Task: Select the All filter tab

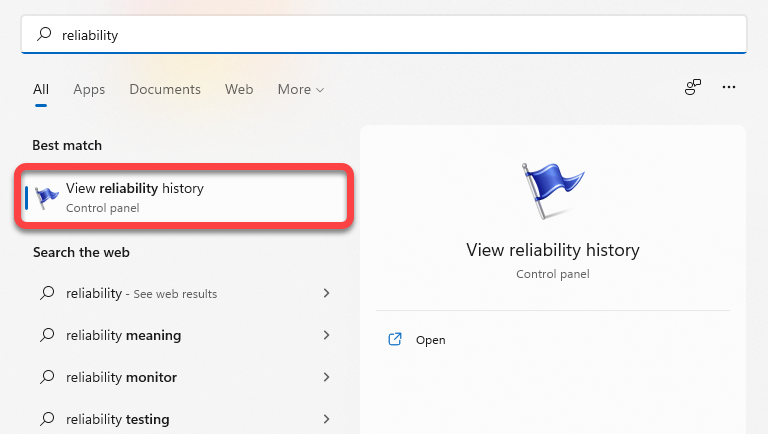Action: (x=41, y=89)
